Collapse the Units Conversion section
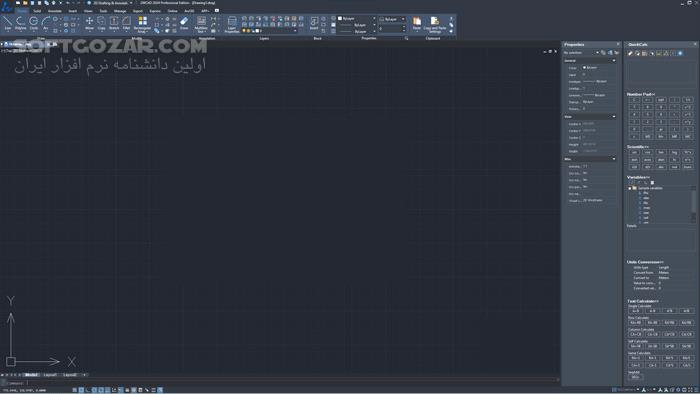 (645, 262)
